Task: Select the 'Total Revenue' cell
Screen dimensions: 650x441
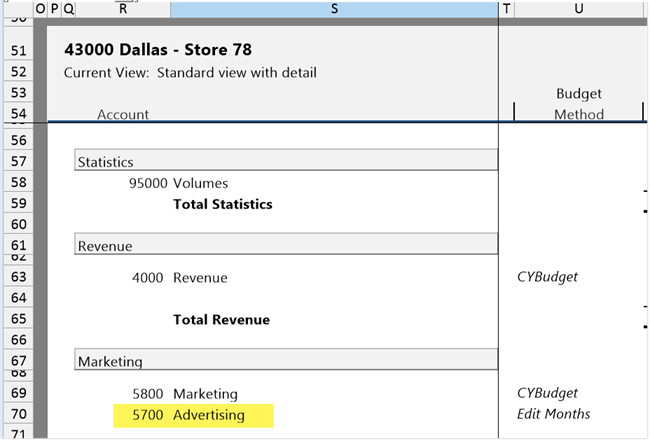Action: point(221,320)
